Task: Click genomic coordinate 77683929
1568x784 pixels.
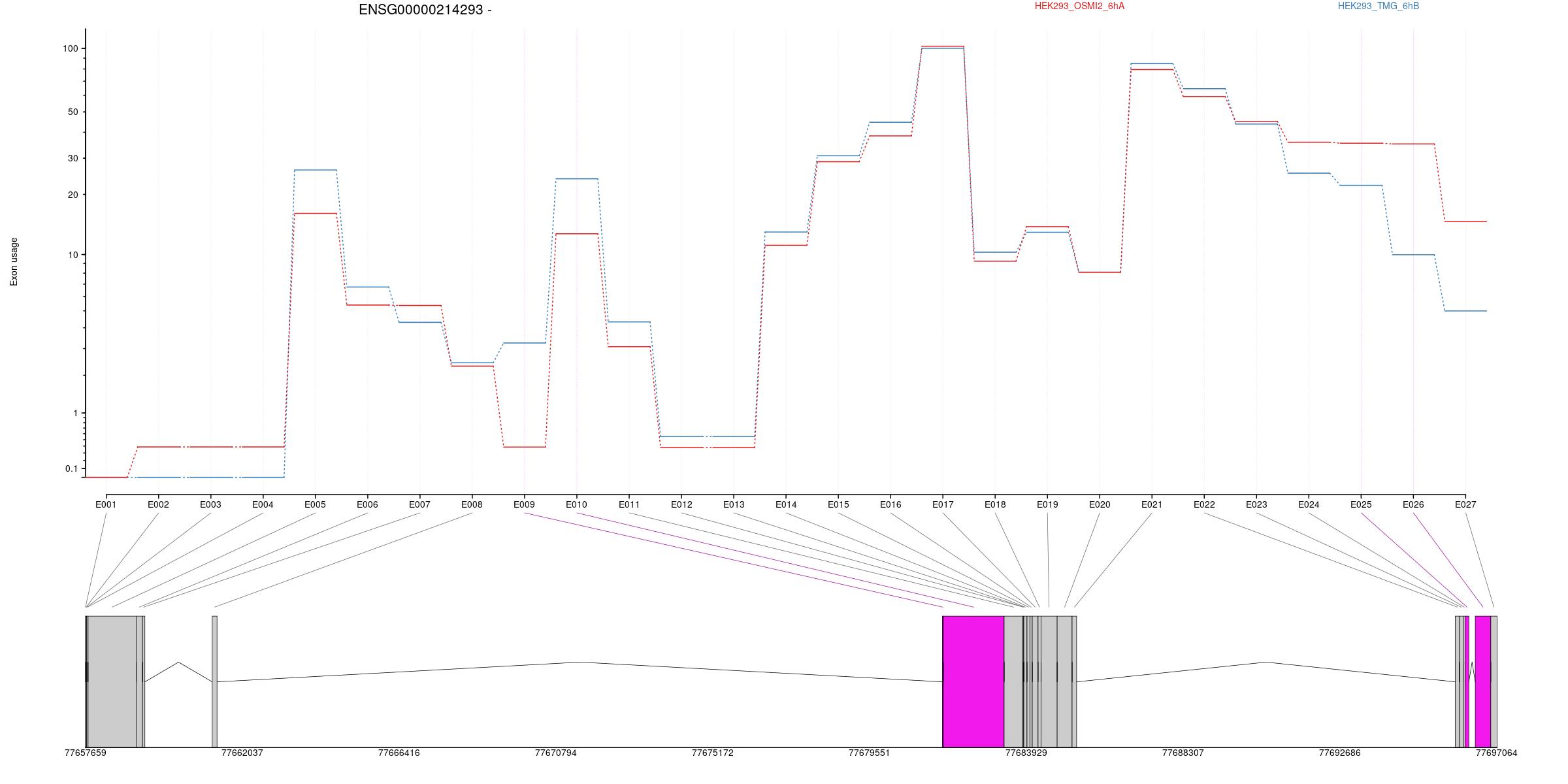Action: tap(1026, 753)
